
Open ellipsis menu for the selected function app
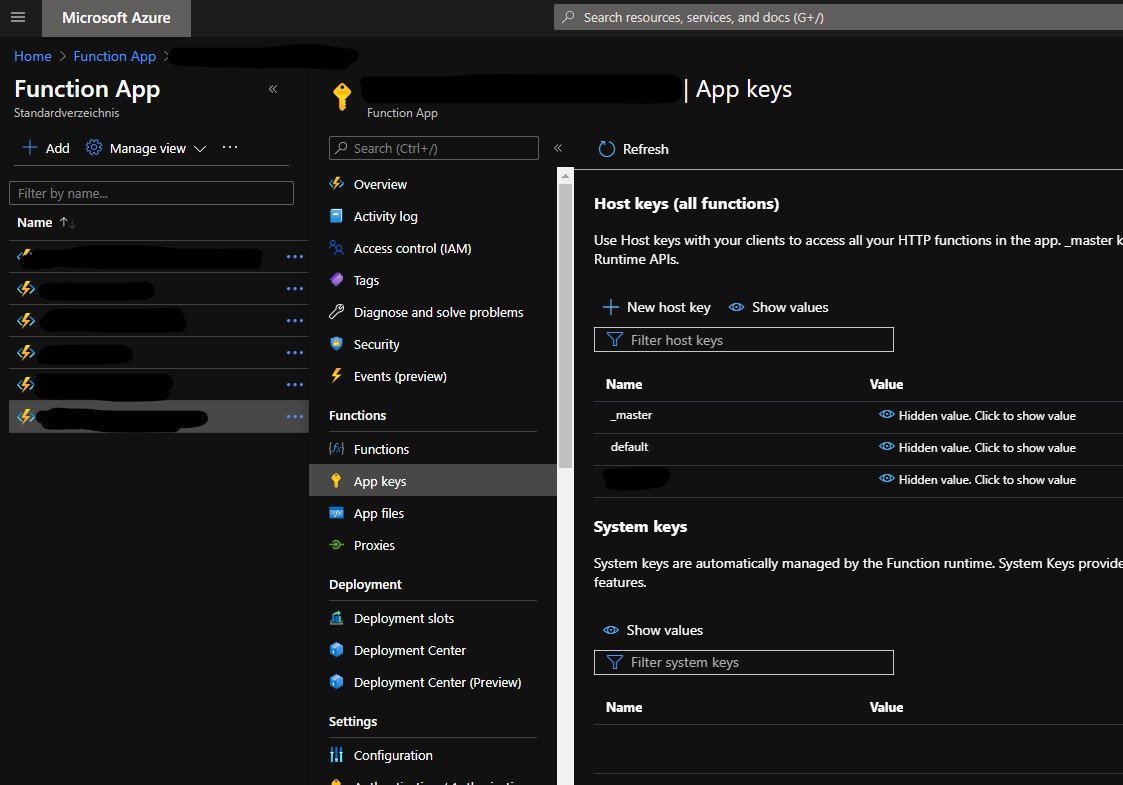point(295,416)
